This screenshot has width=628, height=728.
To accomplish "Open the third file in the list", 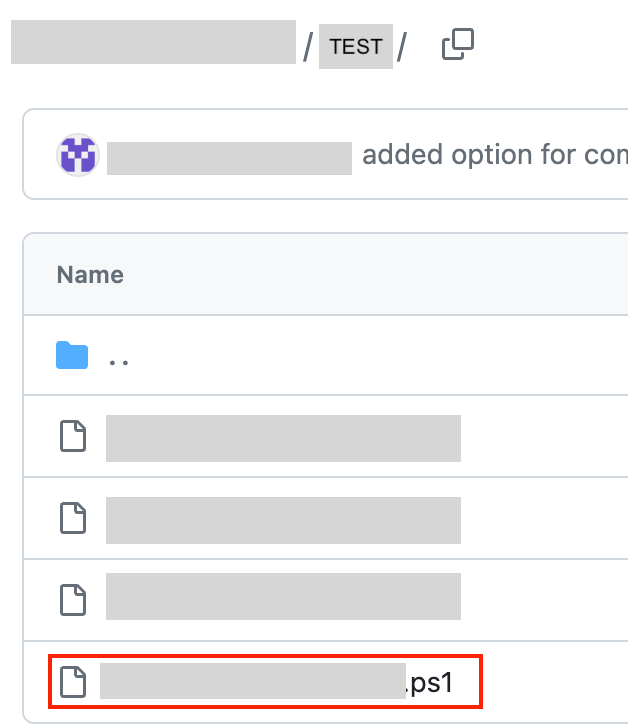I will 283,597.
